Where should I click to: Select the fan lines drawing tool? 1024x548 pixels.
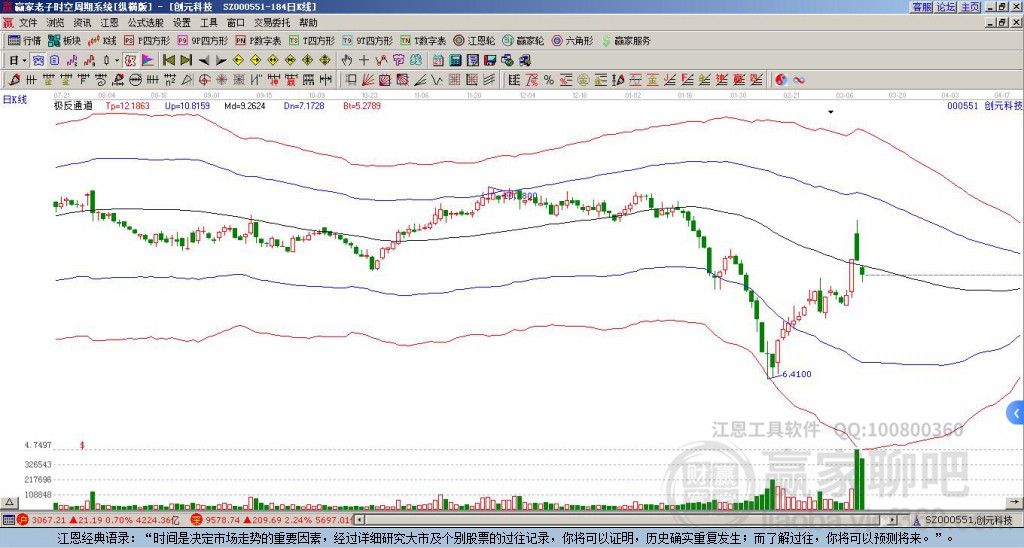(368, 80)
